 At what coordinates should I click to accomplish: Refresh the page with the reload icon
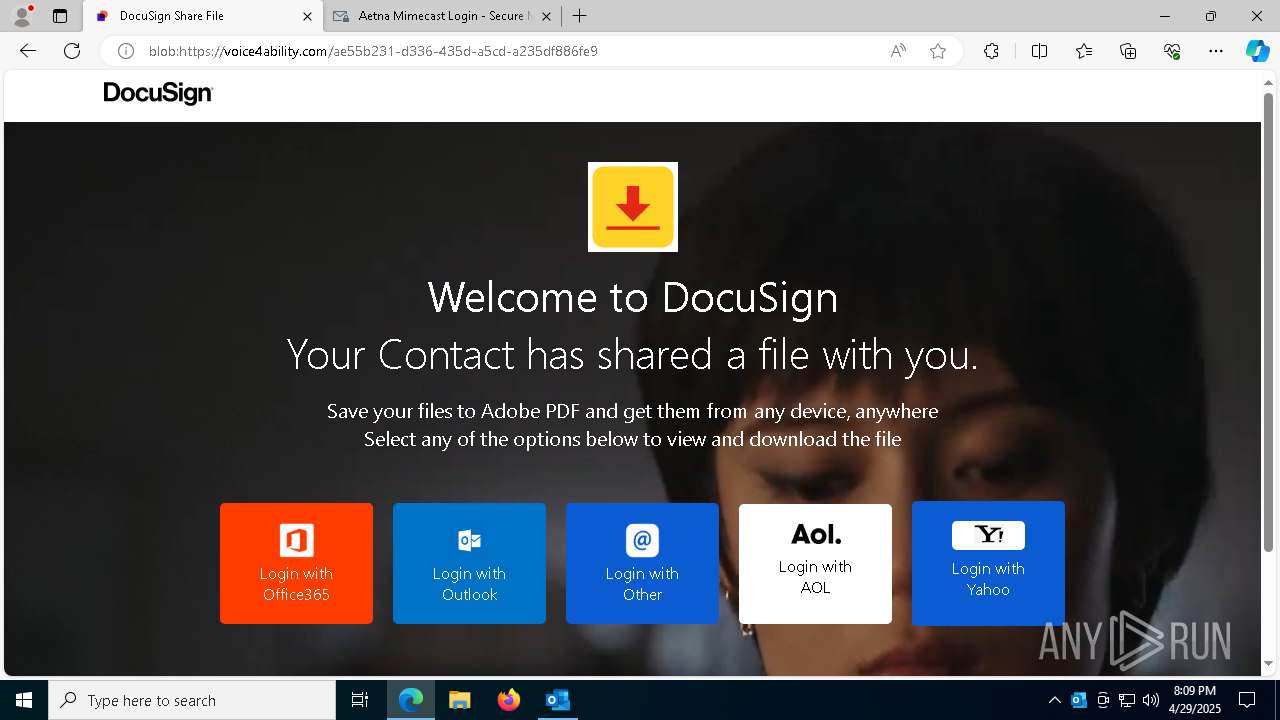[72, 51]
